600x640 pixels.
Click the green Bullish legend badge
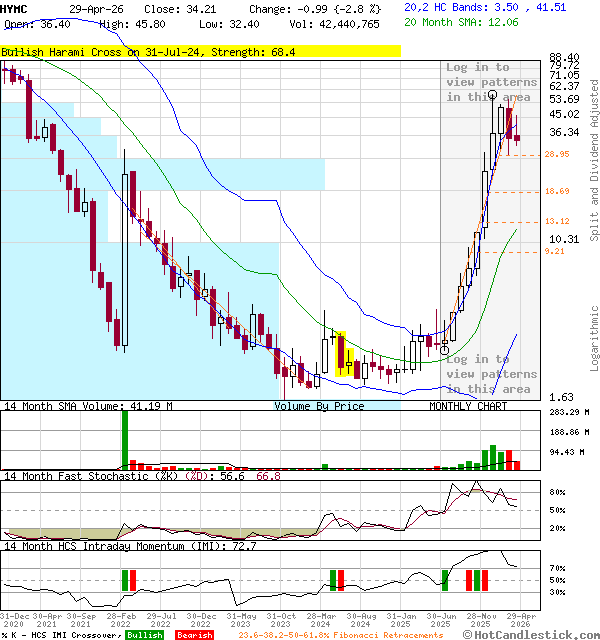tap(144, 635)
